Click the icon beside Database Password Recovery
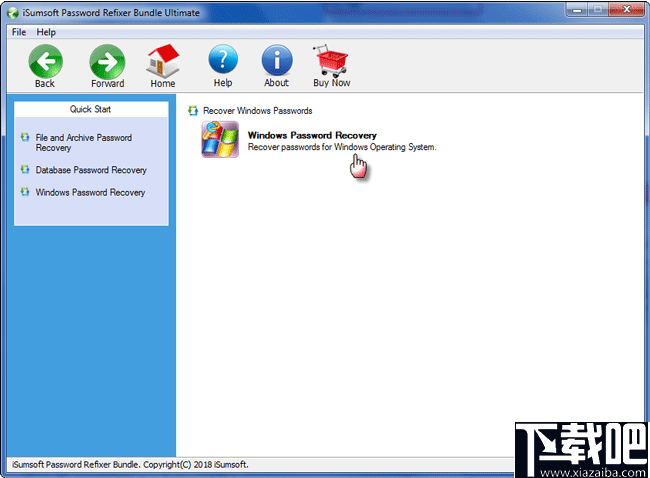The image size is (650, 478). coord(25,169)
